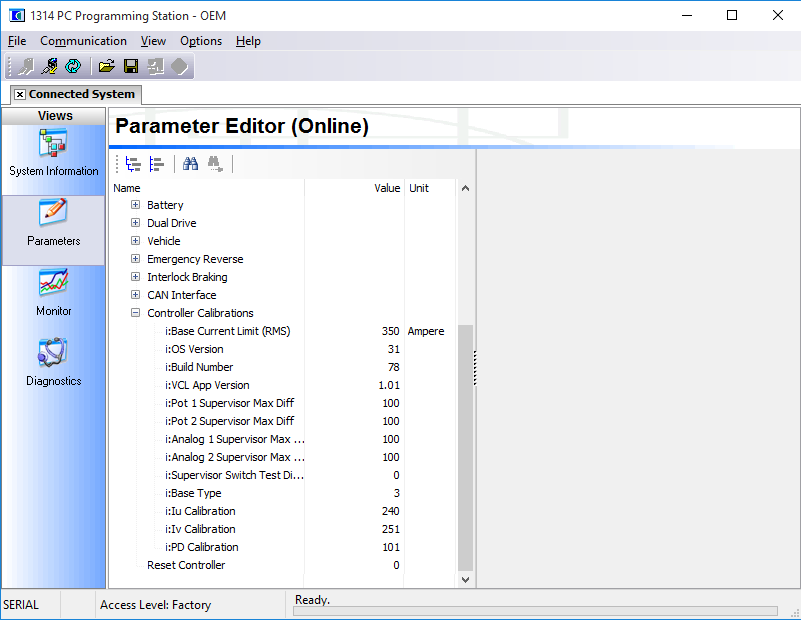
Task: Click the expand all tree icon
Action: [x=133, y=164]
